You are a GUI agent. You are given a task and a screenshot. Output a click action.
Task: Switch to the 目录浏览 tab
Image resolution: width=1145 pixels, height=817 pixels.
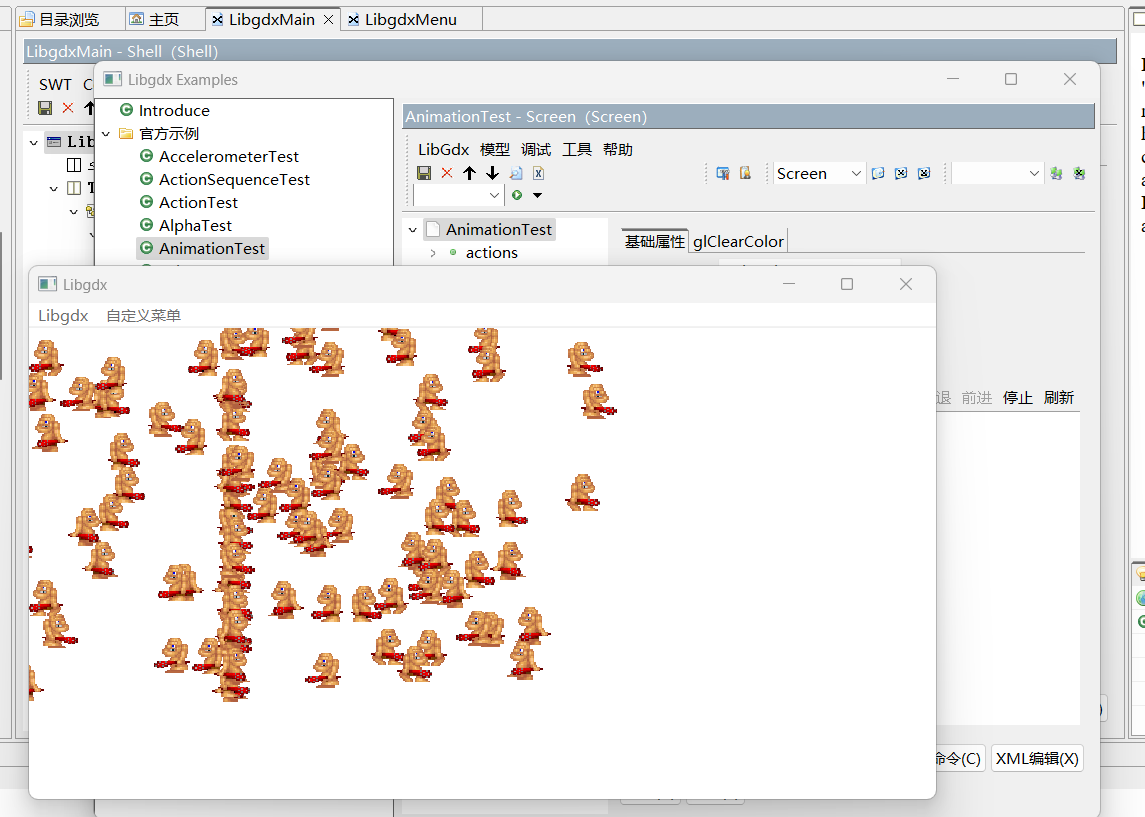(60, 20)
